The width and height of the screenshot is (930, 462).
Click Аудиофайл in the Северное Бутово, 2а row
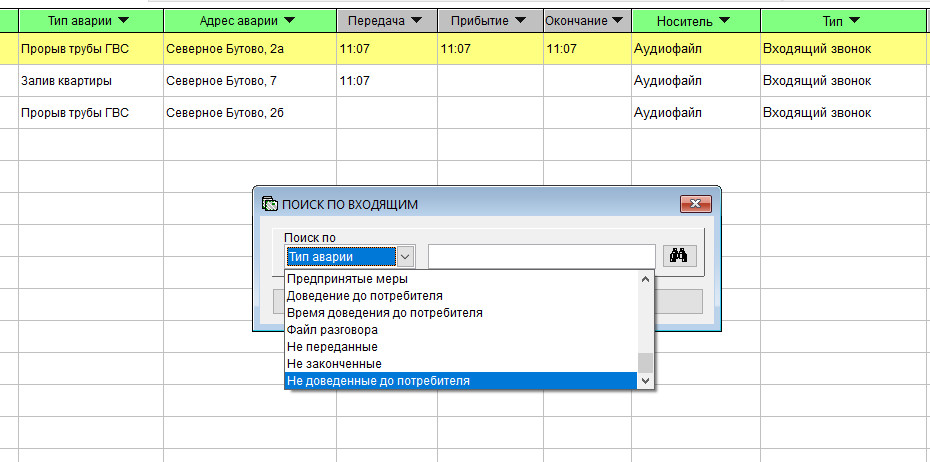pyautogui.click(x=668, y=49)
